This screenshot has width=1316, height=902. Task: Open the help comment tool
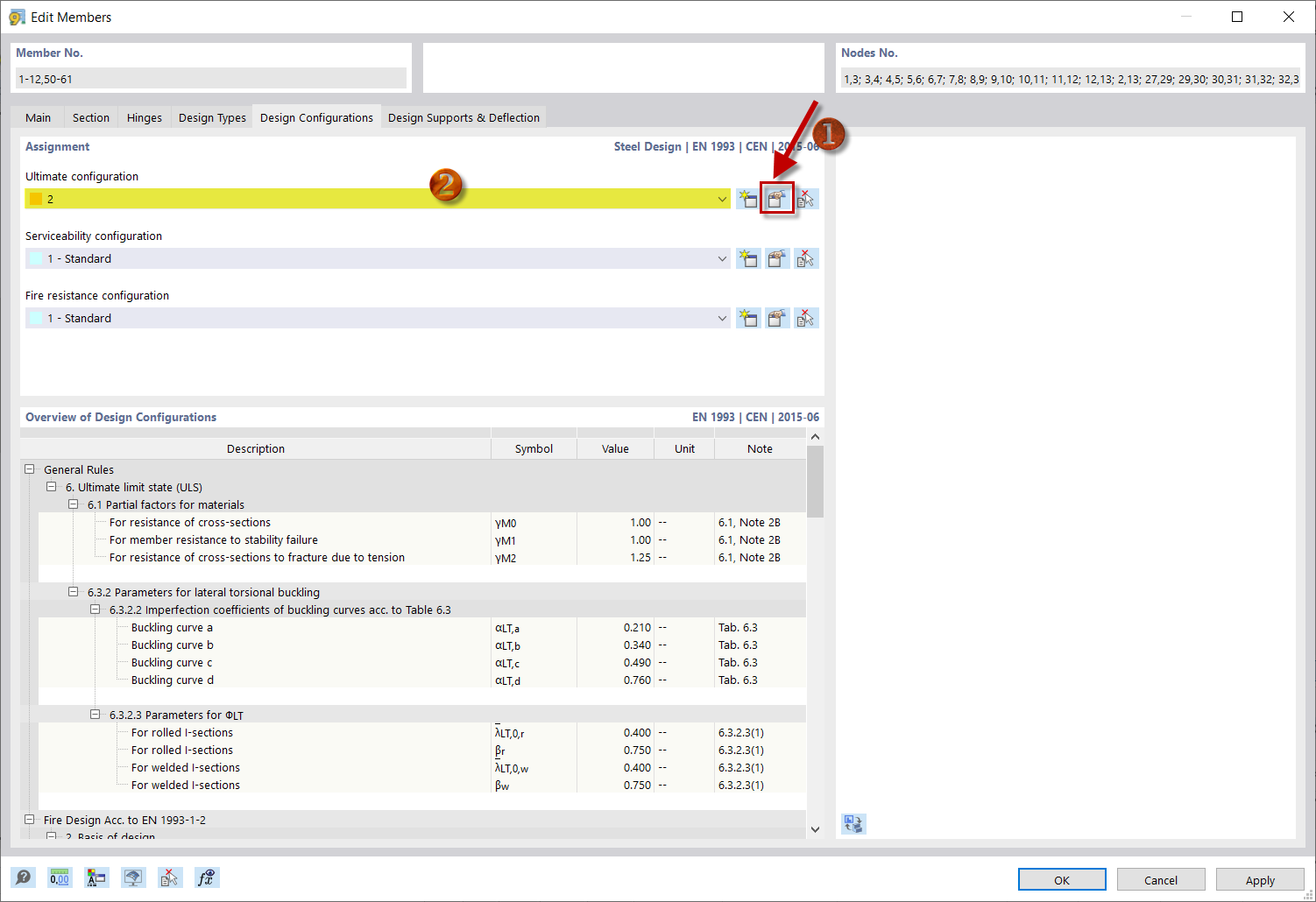coord(24,877)
